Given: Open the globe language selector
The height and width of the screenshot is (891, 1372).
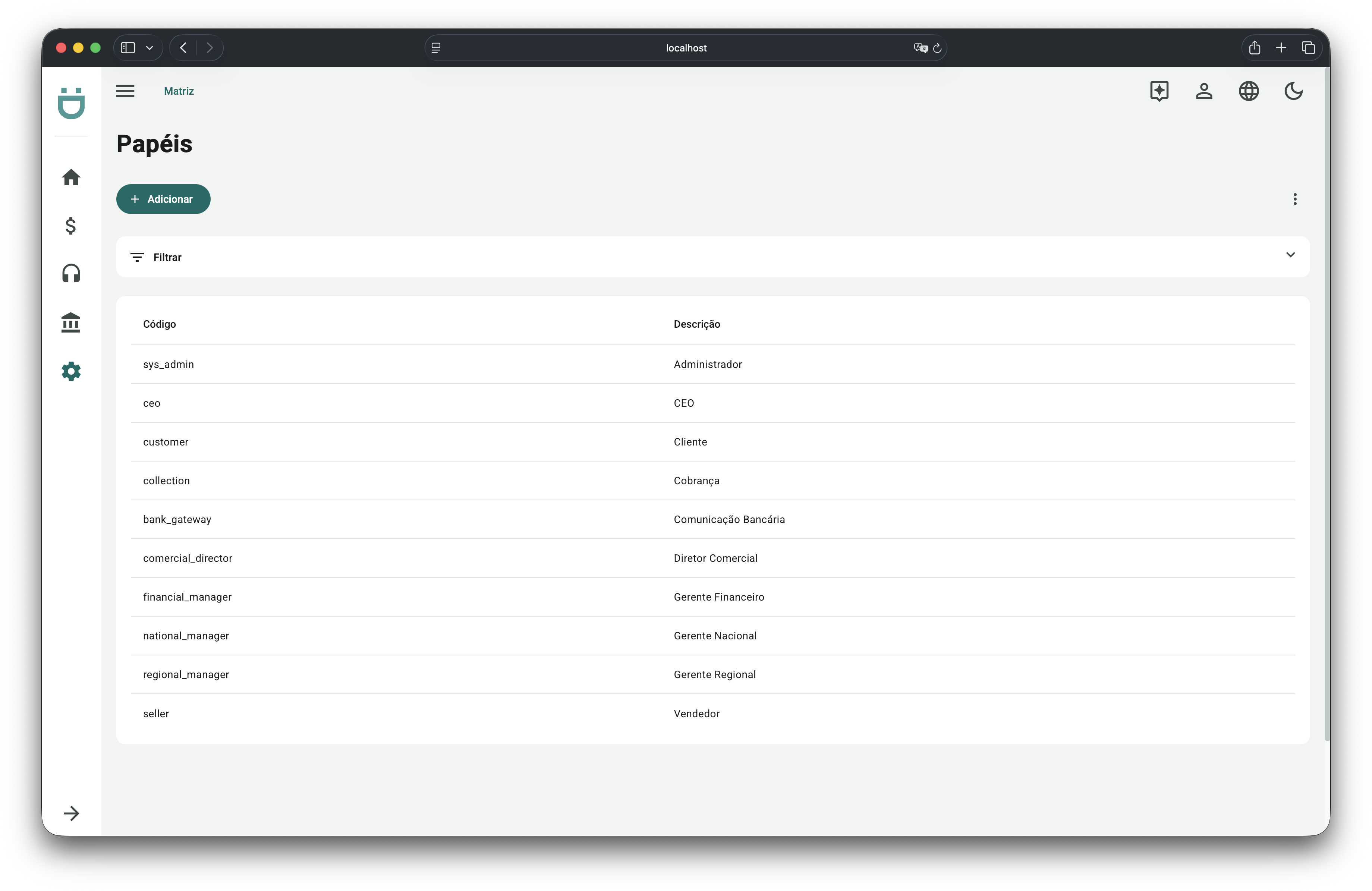Looking at the screenshot, I should (x=1249, y=91).
